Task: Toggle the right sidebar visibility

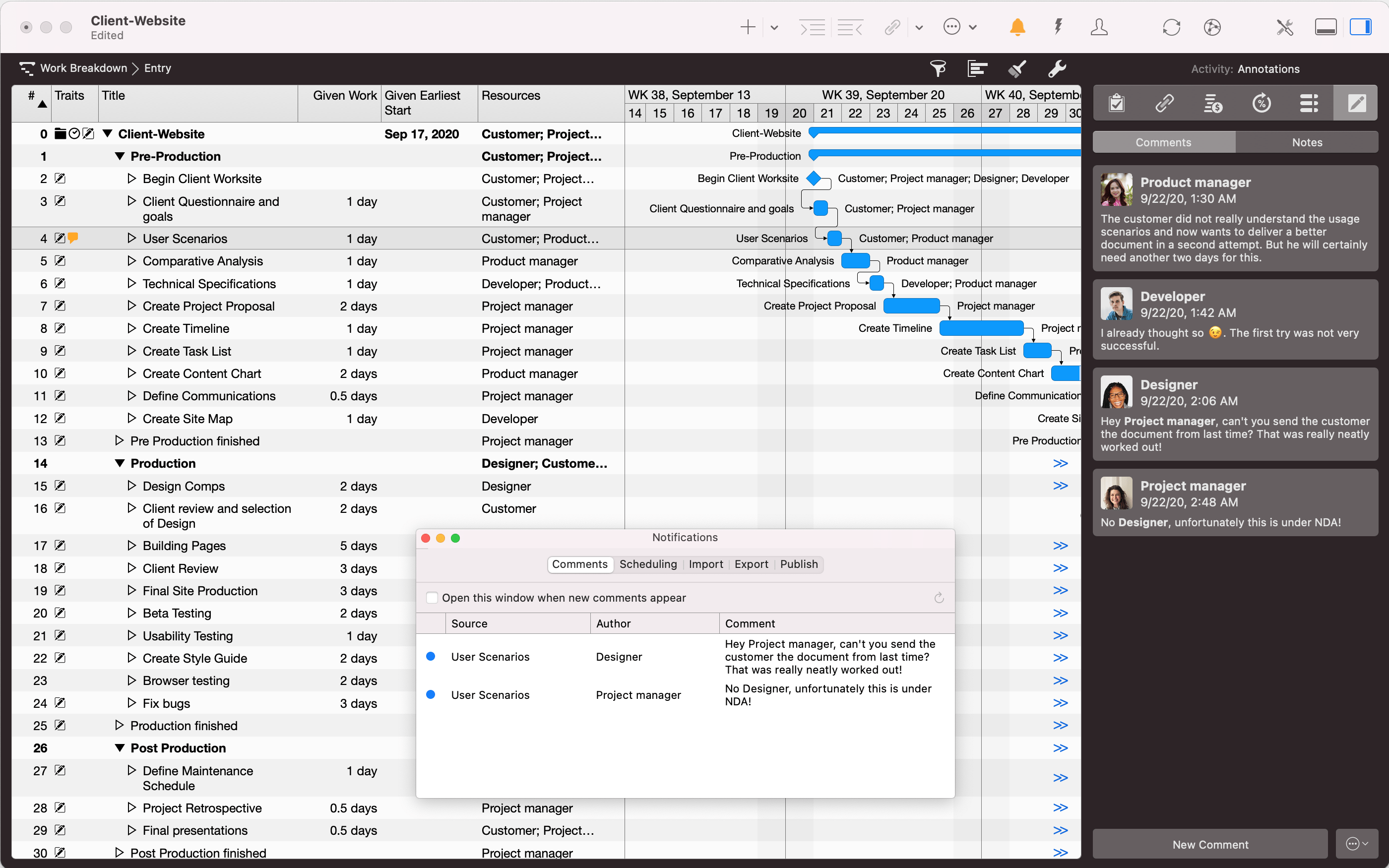Action: pos(1361,26)
